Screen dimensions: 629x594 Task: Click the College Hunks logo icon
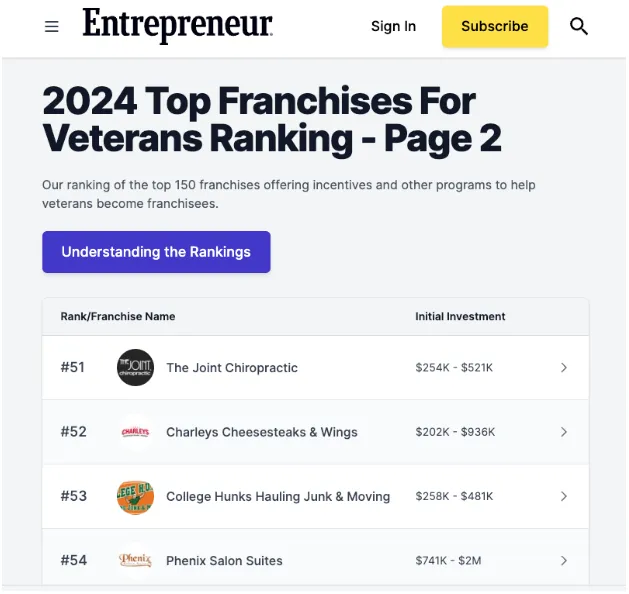[135, 496]
